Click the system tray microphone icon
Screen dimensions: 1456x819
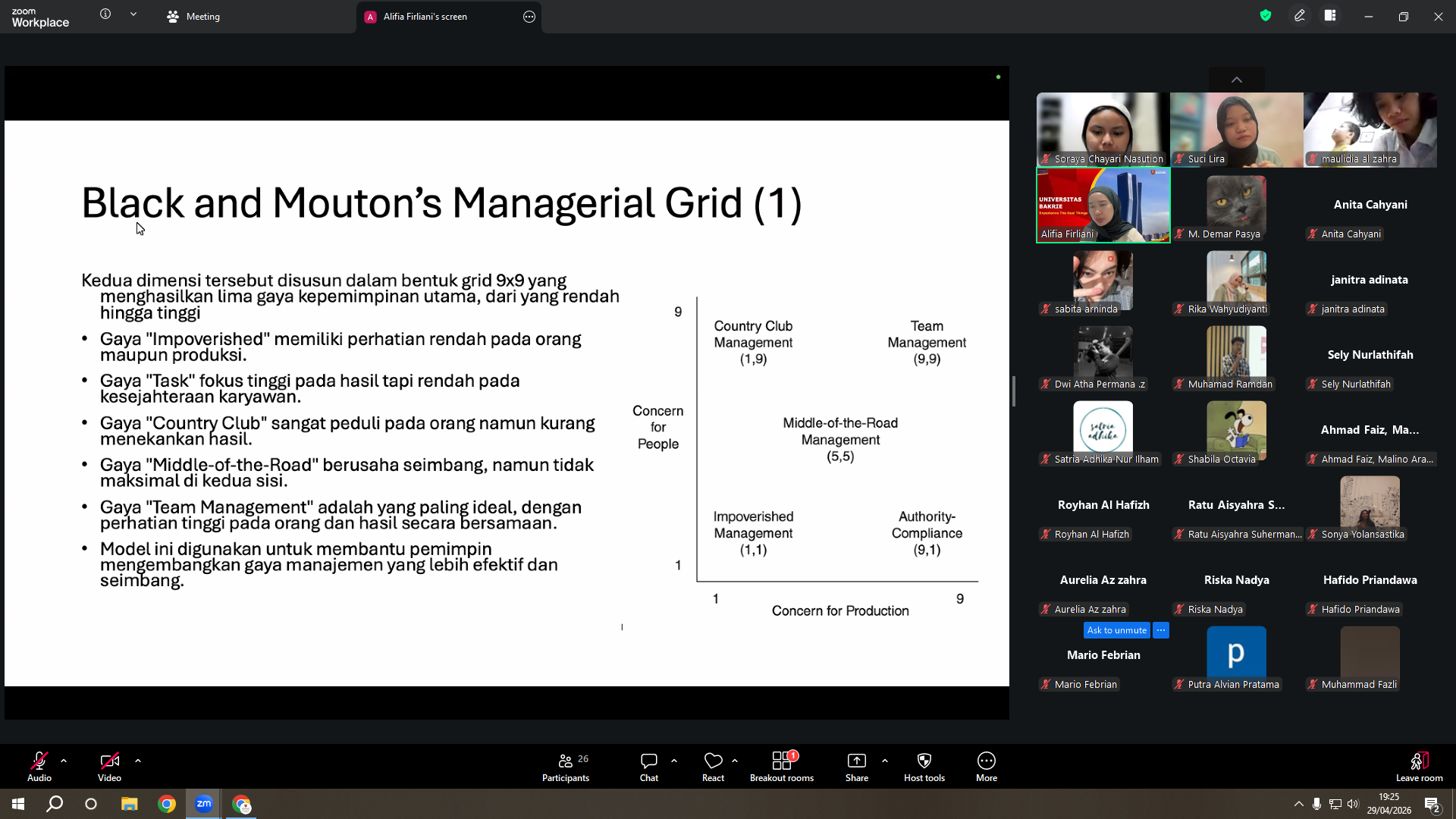tap(1317, 804)
